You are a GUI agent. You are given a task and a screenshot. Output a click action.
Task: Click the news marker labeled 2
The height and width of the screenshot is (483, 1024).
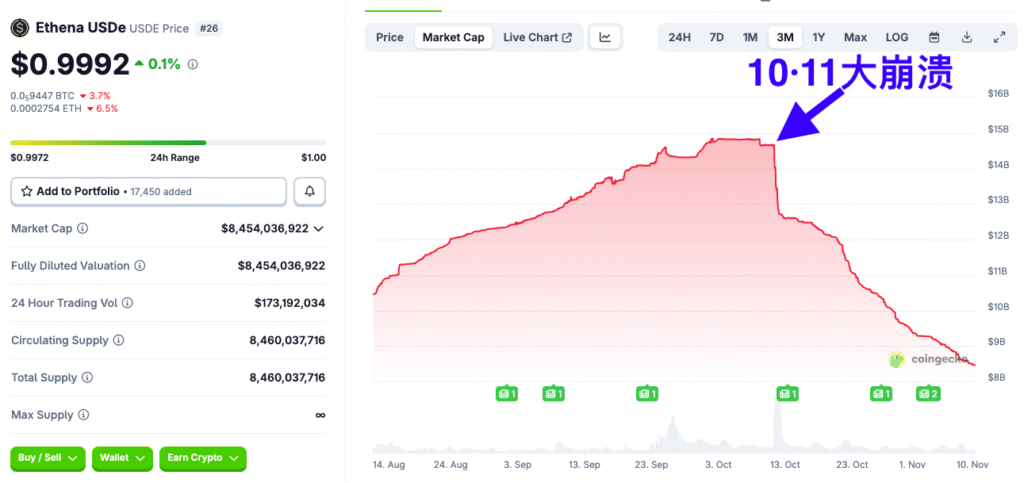pyautogui.click(x=927, y=394)
